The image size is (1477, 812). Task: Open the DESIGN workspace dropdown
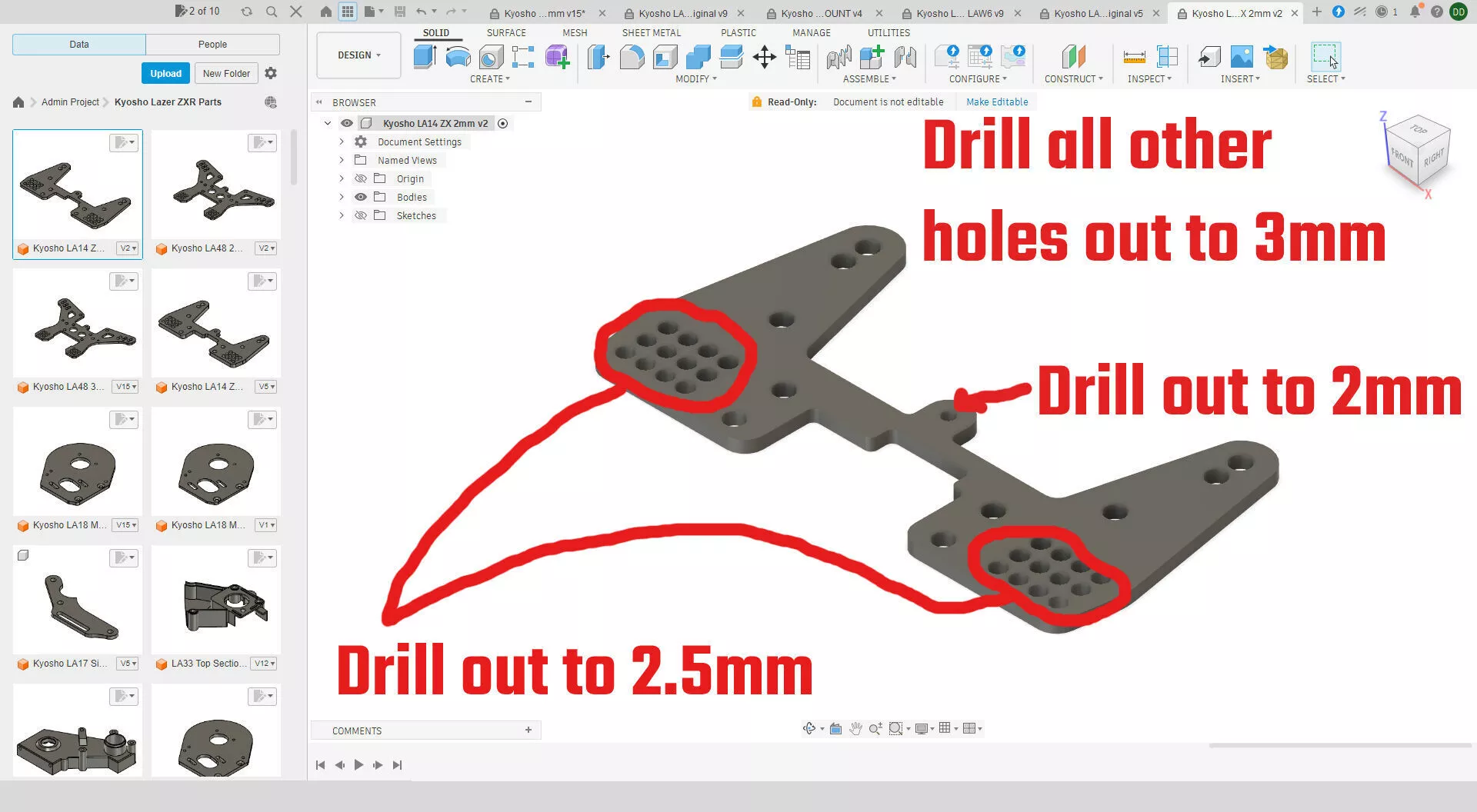pos(358,55)
